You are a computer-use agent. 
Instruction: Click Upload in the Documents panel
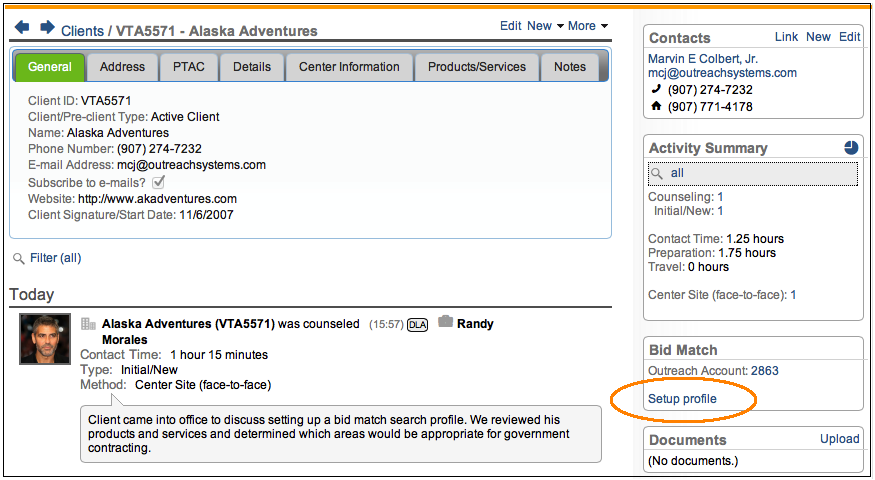click(x=839, y=439)
